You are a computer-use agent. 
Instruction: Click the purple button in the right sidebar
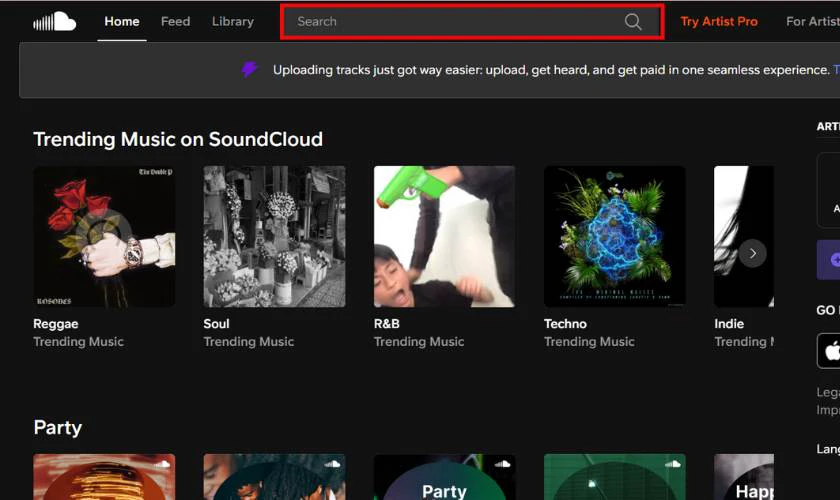(x=829, y=260)
